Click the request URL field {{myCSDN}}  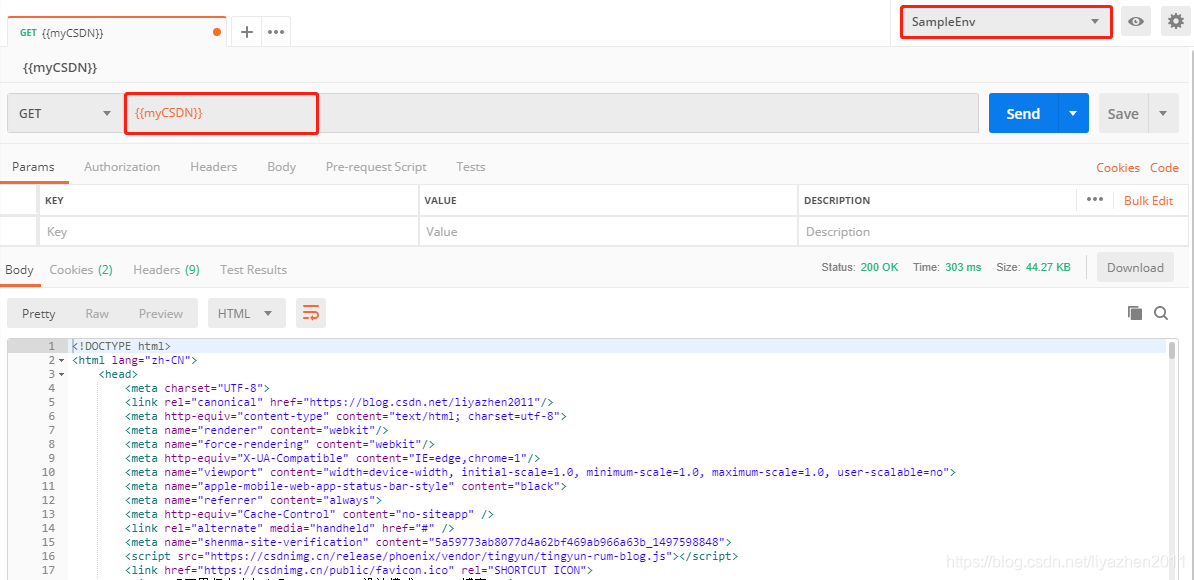551,113
